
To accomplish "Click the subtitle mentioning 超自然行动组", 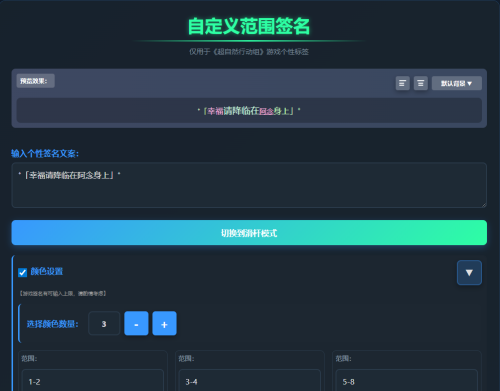I will tap(249, 52).
